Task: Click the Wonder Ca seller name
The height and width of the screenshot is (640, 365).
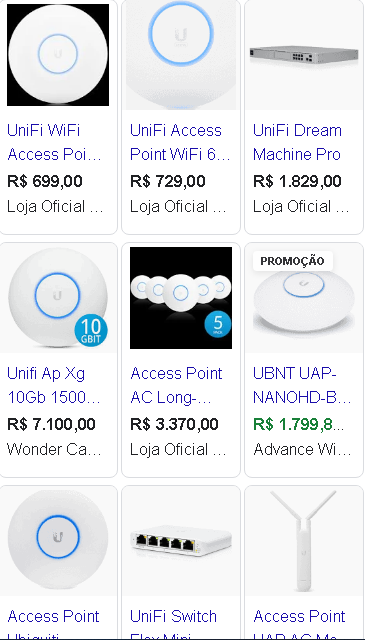Action: tap(54, 449)
